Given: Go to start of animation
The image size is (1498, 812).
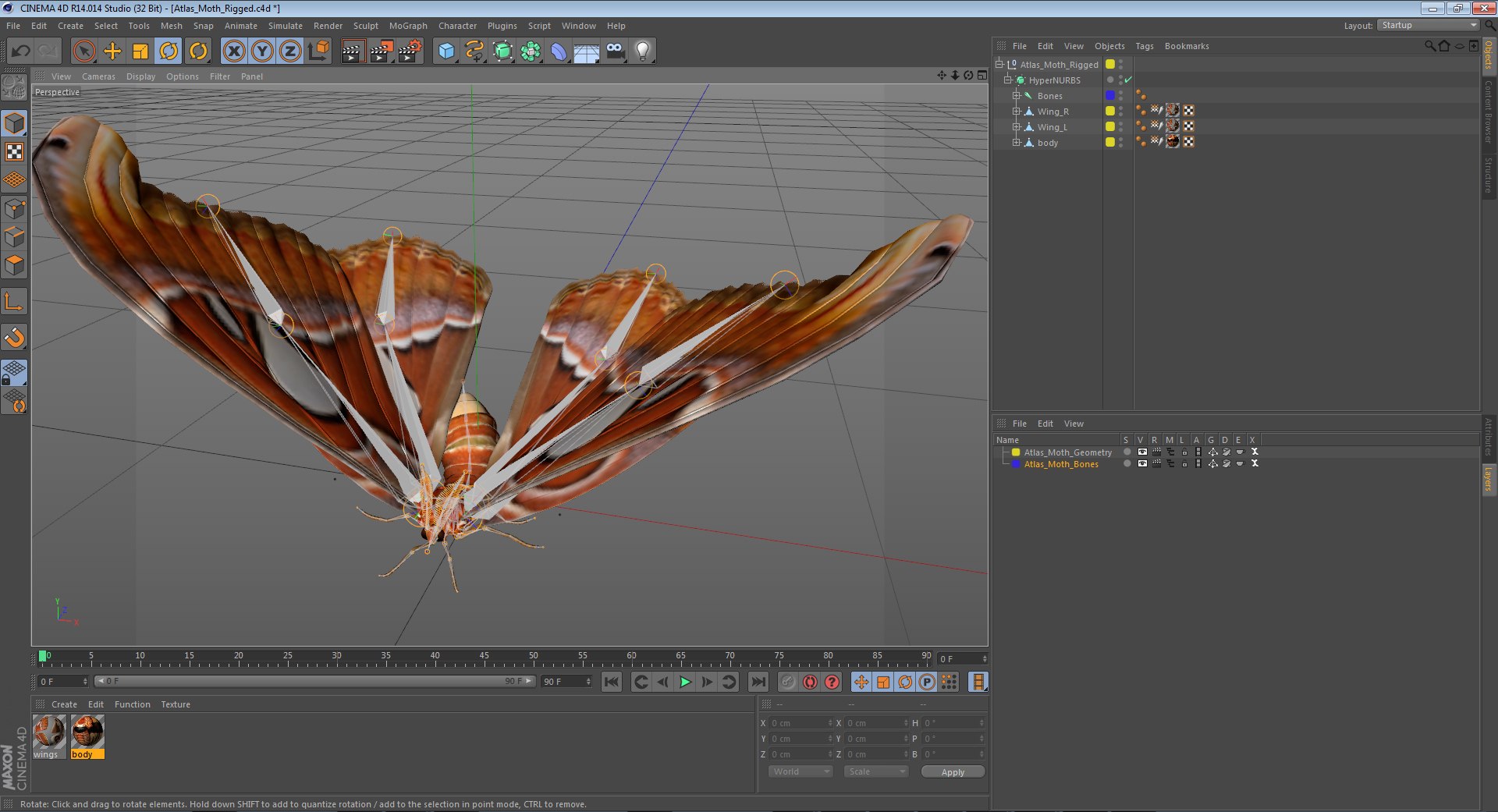Looking at the screenshot, I should (612, 682).
